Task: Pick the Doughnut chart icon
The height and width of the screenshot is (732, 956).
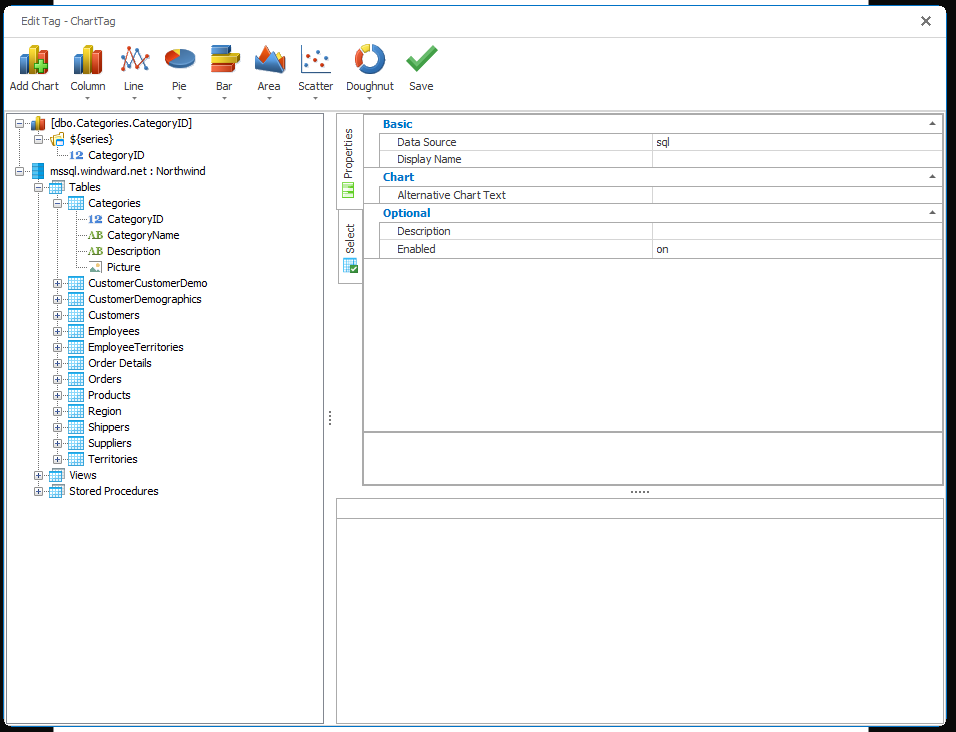Action: coord(369,60)
